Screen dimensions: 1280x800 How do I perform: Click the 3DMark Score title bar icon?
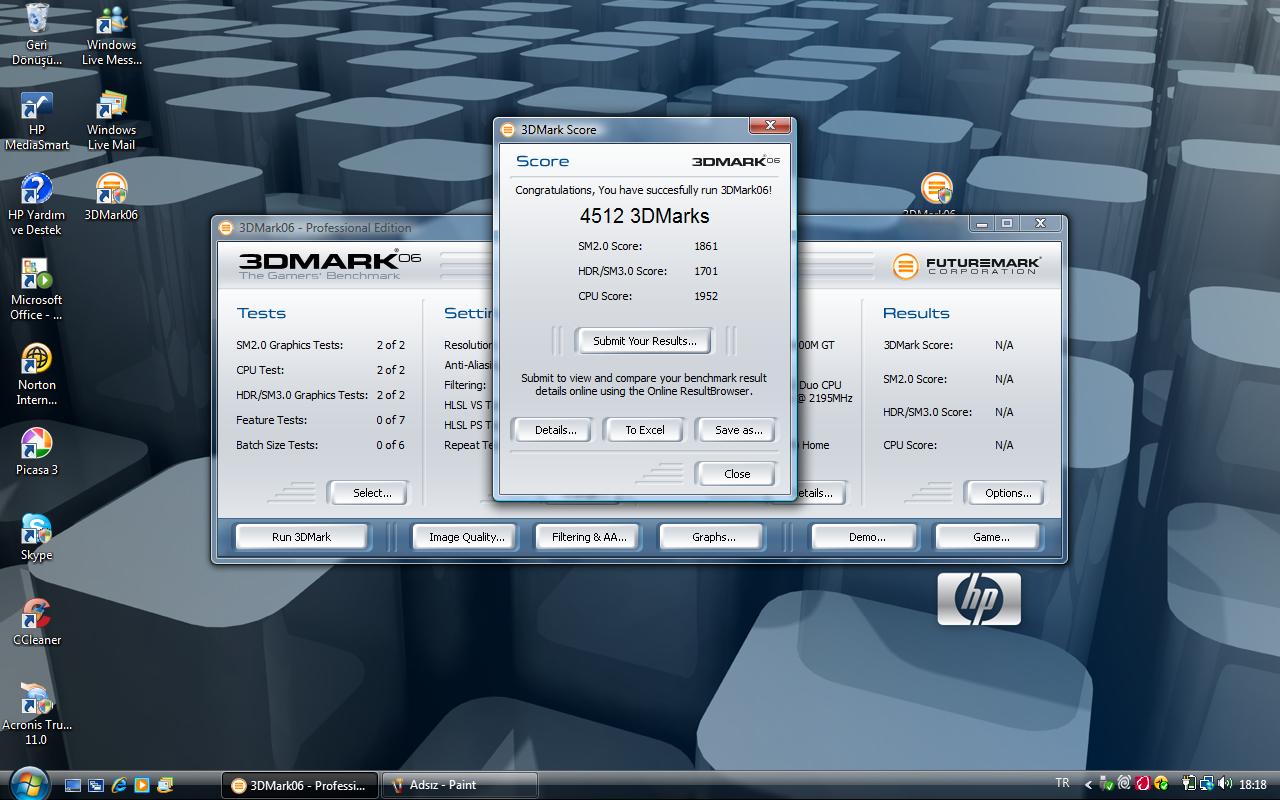[508, 130]
